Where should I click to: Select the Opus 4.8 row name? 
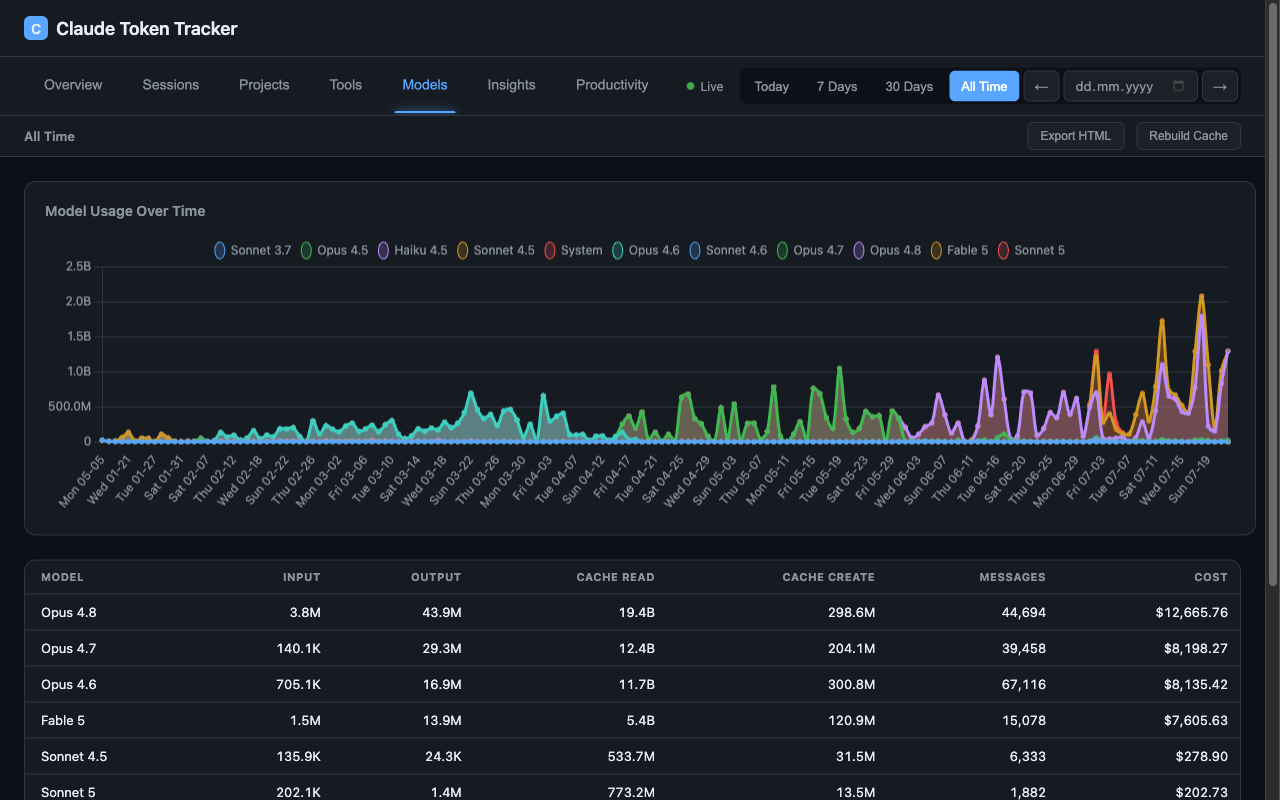(x=69, y=612)
